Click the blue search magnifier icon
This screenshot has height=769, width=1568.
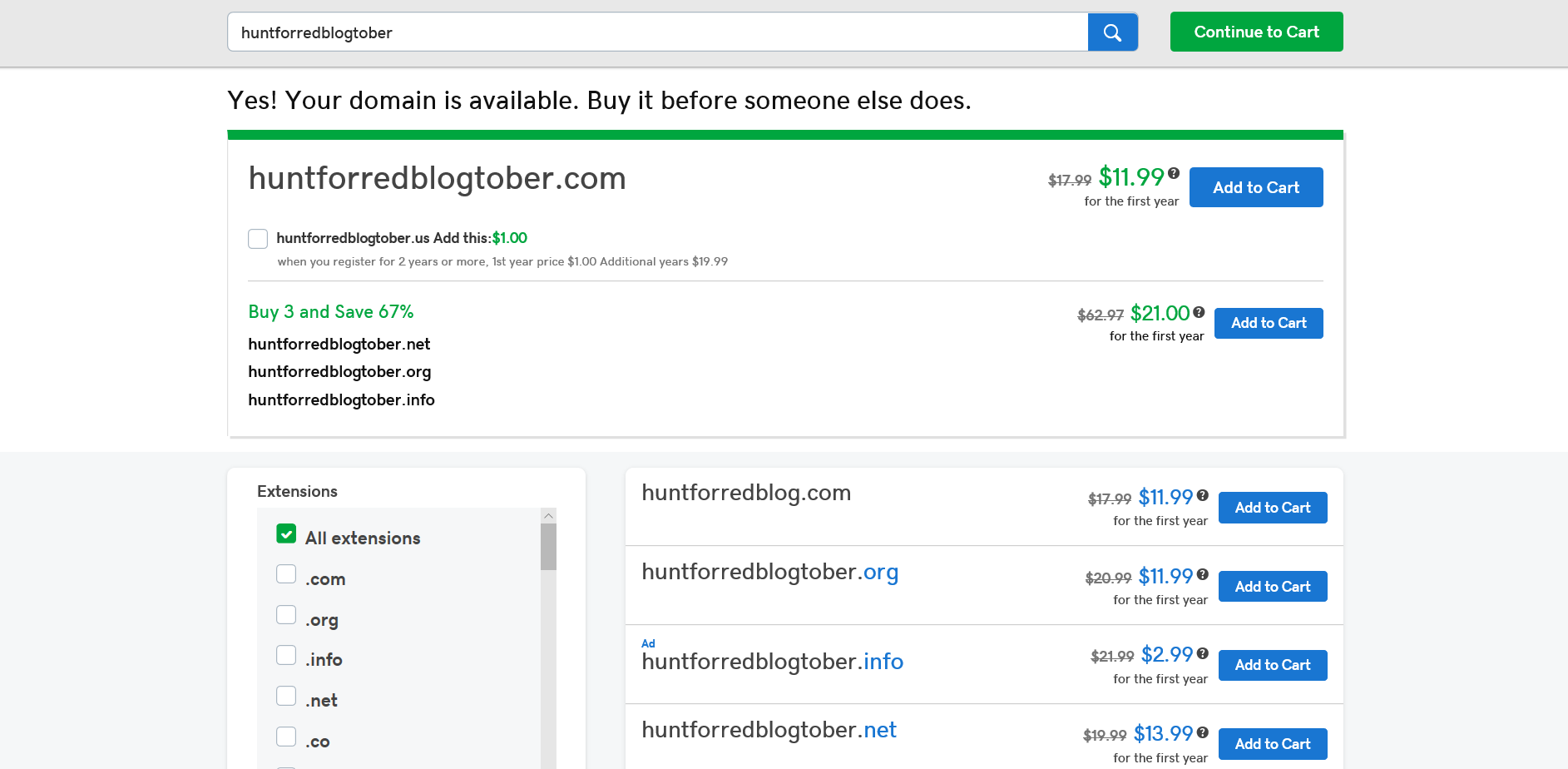[x=1112, y=32]
